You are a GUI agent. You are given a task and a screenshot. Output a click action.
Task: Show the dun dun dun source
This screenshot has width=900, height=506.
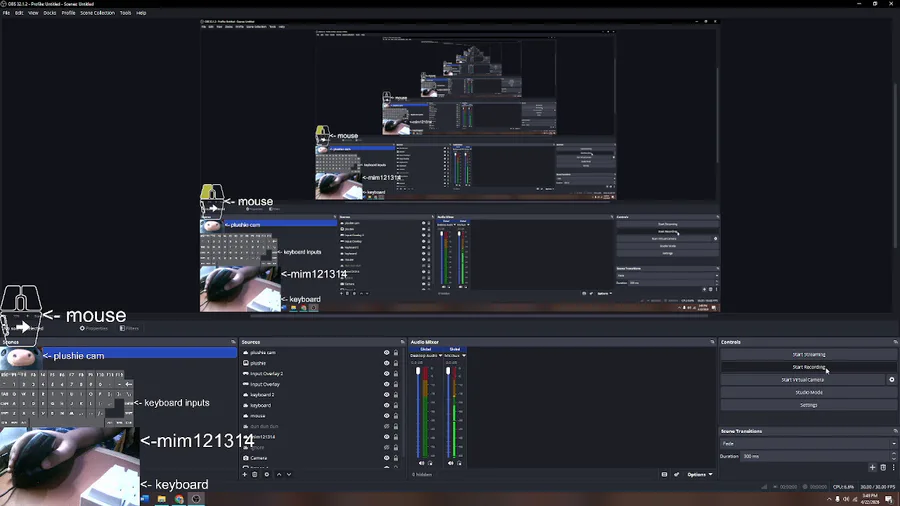click(386, 426)
